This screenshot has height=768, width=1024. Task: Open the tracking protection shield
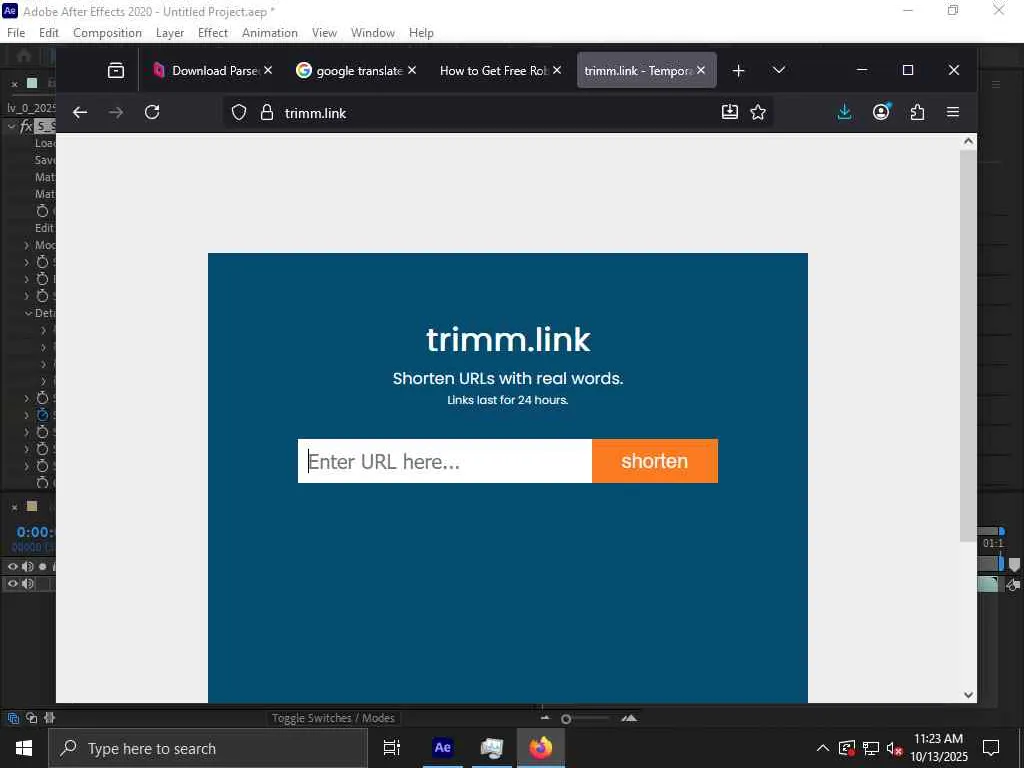click(239, 112)
